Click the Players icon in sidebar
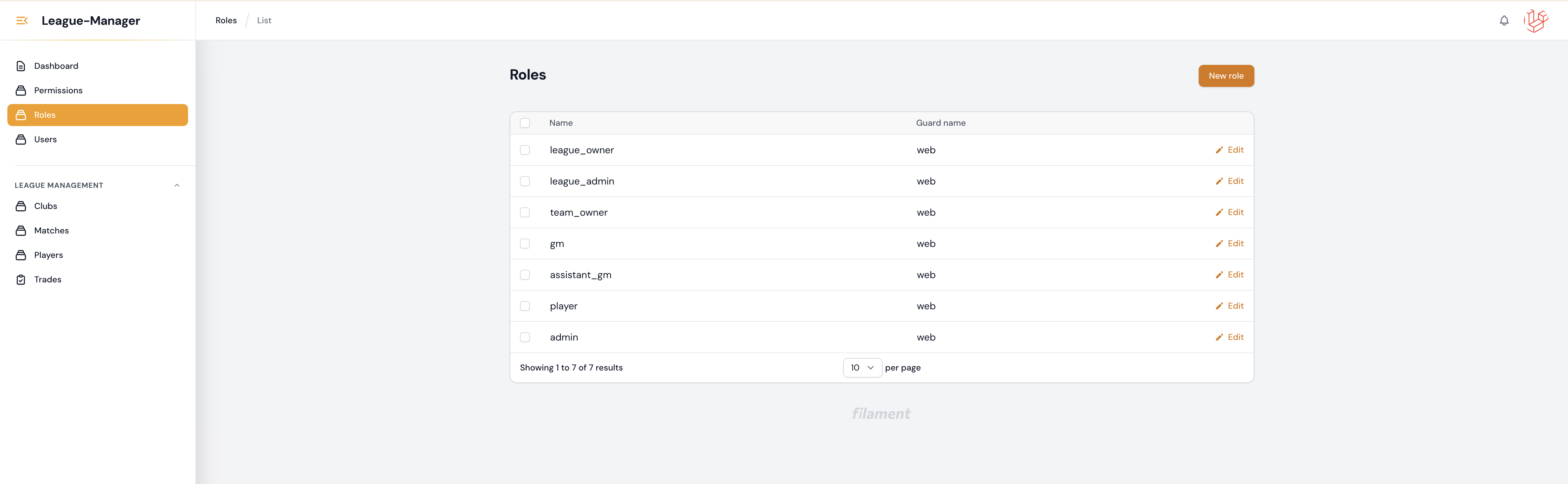This screenshot has height=484, width=1568. (21, 255)
